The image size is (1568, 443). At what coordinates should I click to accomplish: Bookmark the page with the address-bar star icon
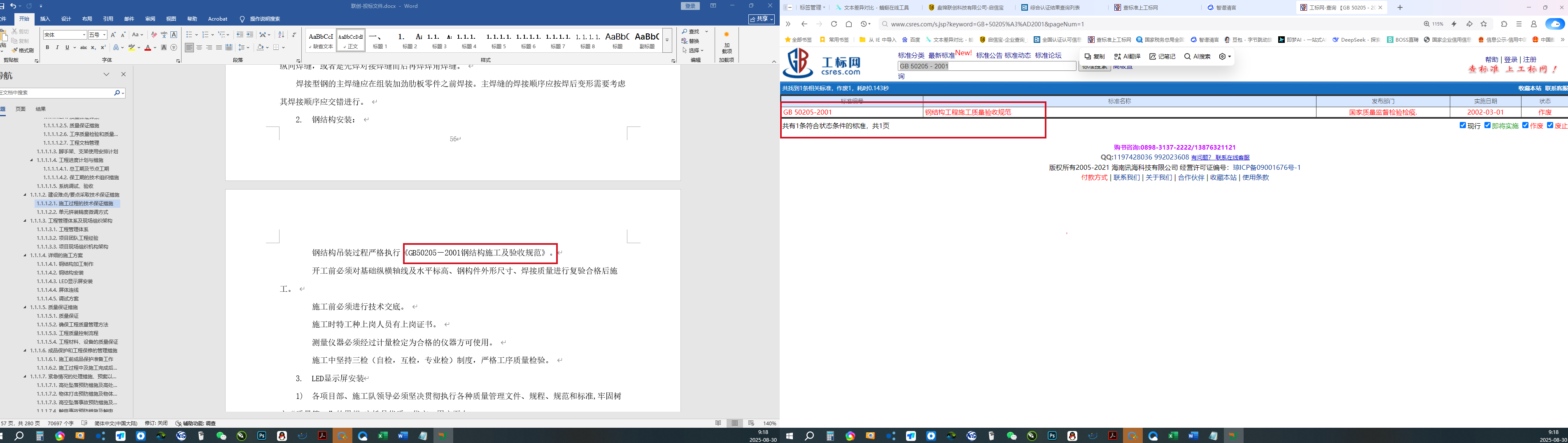pyautogui.click(x=1483, y=24)
